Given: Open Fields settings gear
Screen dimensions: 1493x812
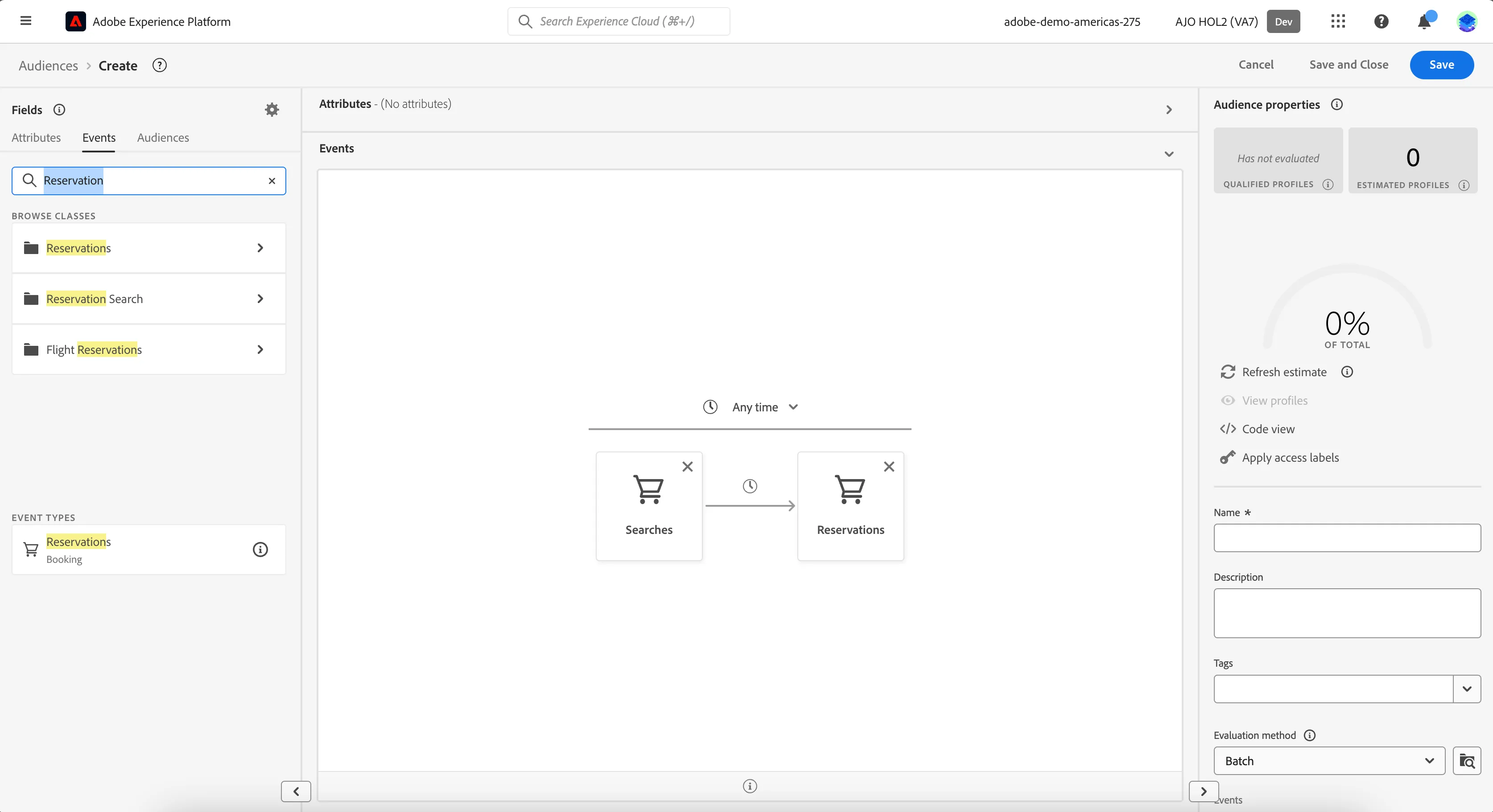Looking at the screenshot, I should point(272,110).
